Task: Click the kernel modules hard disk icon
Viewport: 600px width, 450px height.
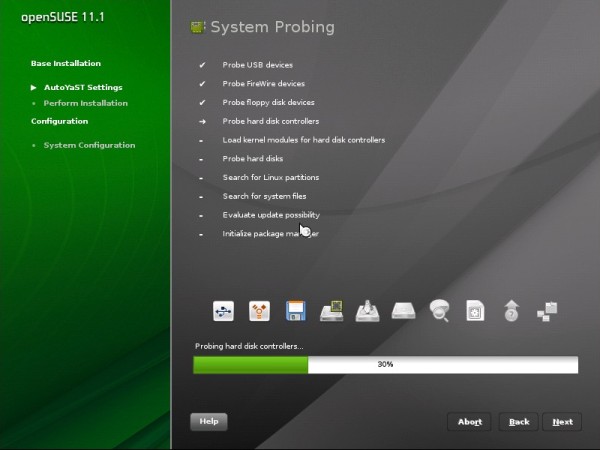Action: pos(367,311)
